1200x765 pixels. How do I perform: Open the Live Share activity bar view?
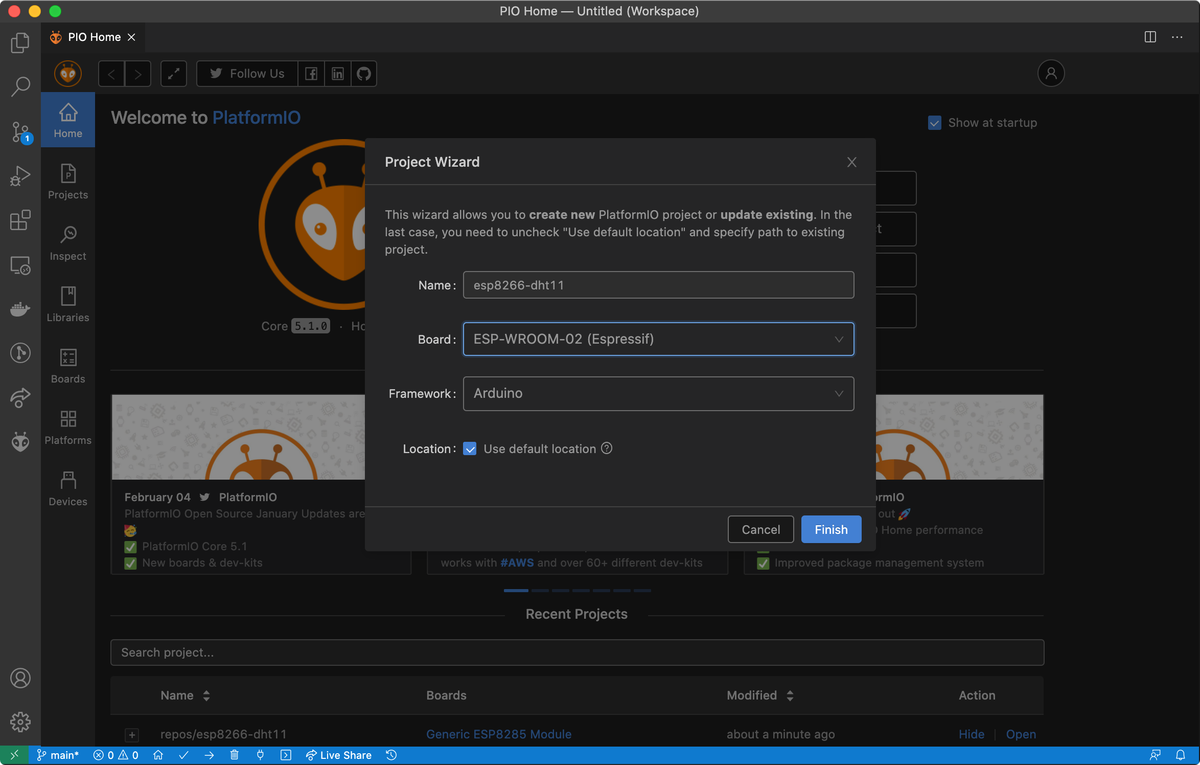coord(20,398)
